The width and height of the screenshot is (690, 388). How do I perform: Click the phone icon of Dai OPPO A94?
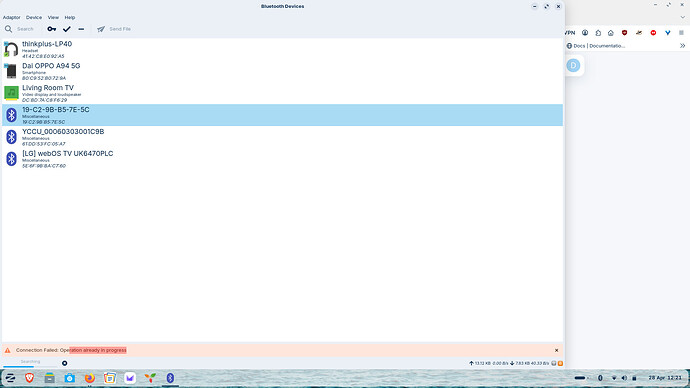click(11, 71)
